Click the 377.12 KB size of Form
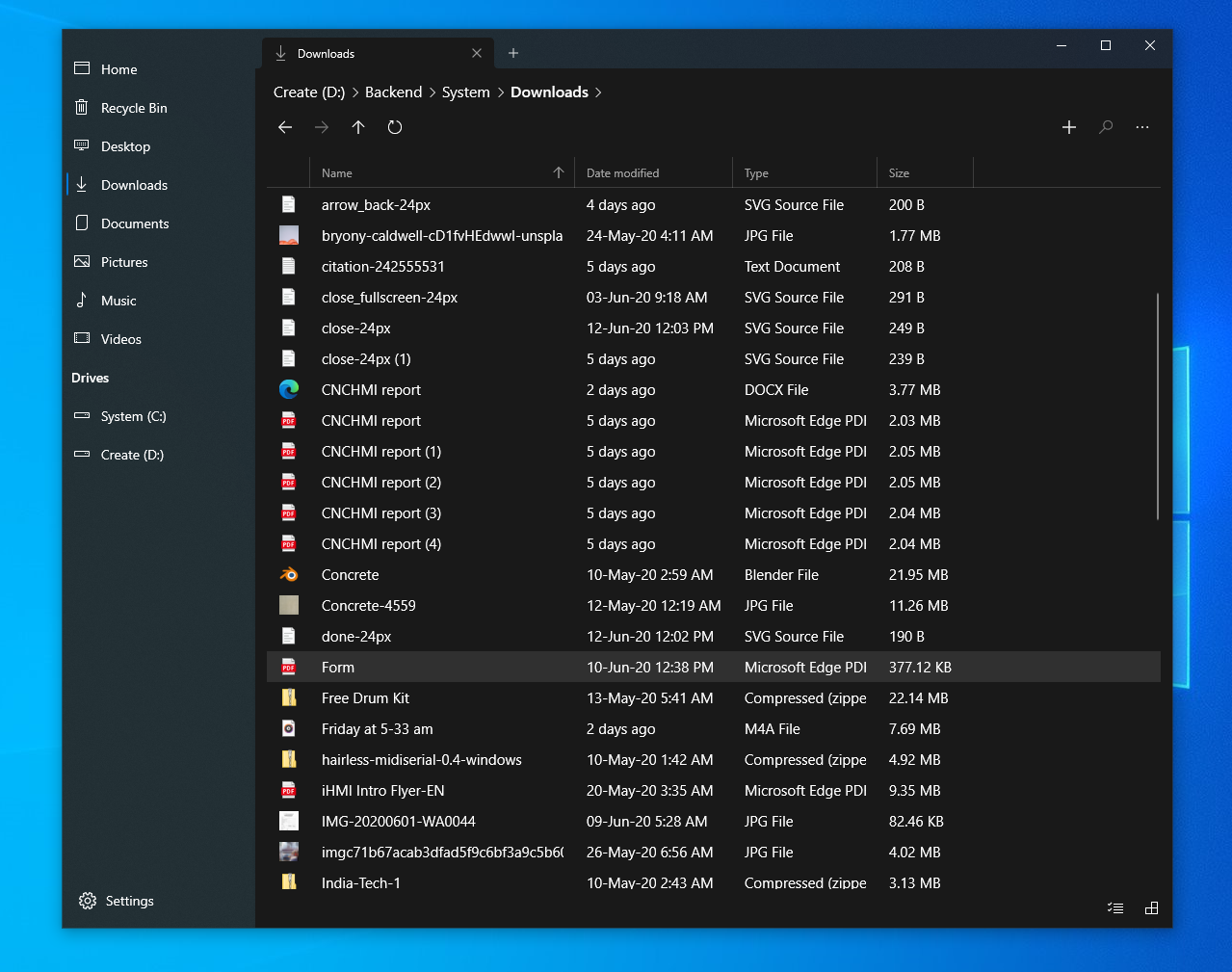The width and height of the screenshot is (1232, 972). tap(920, 668)
